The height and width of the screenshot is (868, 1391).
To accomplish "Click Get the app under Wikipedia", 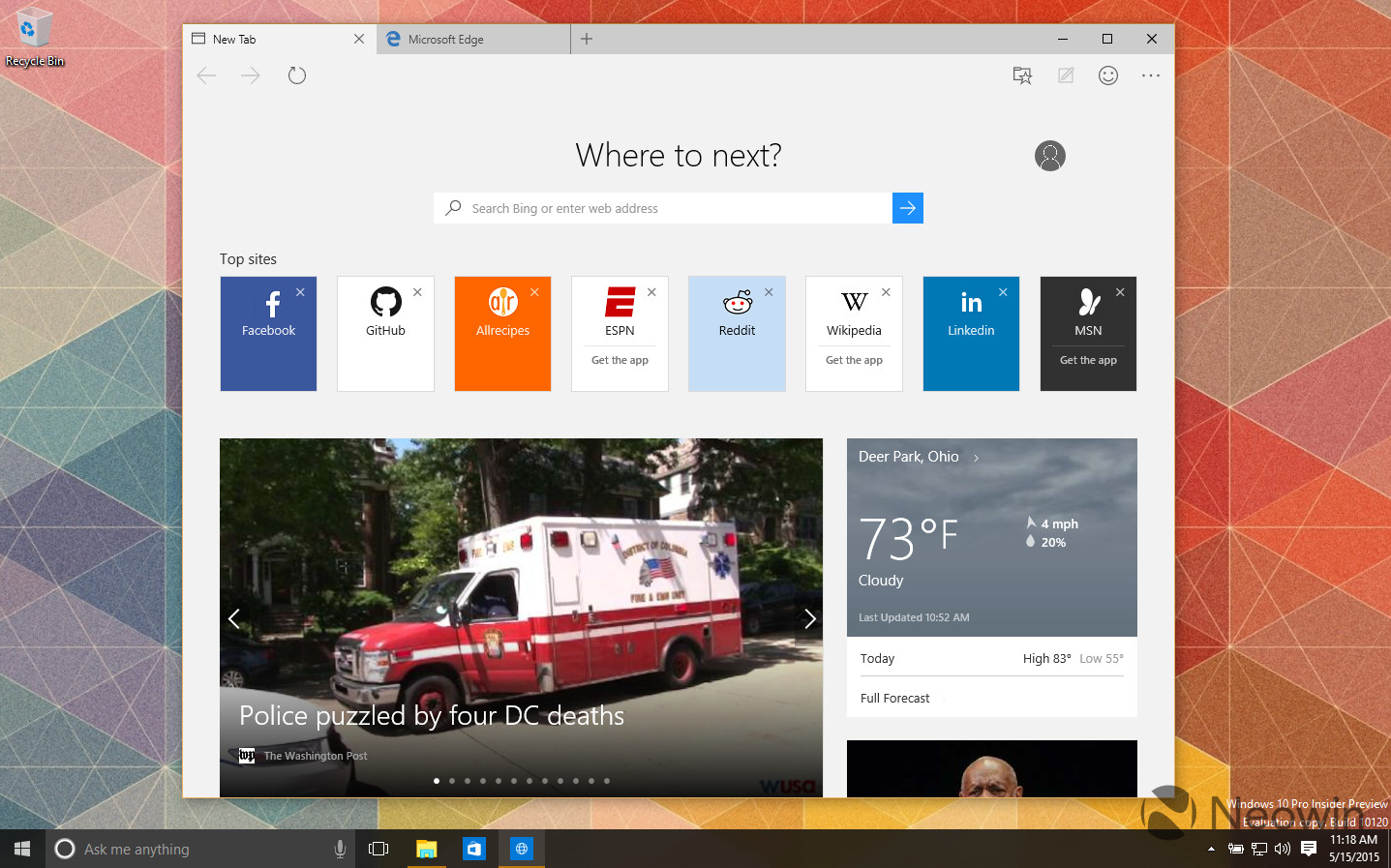I will click(854, 360).
